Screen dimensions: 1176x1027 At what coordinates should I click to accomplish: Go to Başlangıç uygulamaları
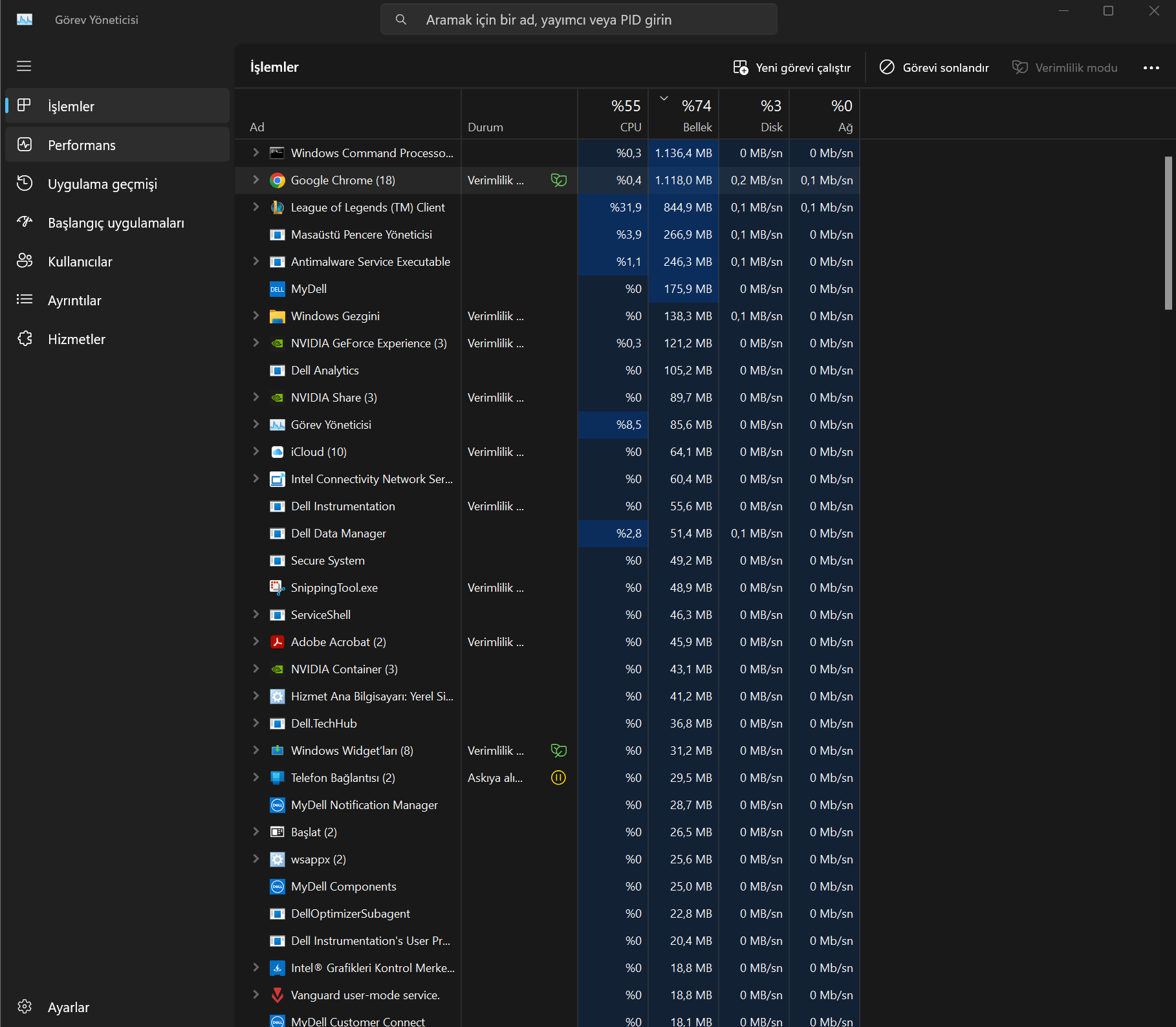coord(118,222)
